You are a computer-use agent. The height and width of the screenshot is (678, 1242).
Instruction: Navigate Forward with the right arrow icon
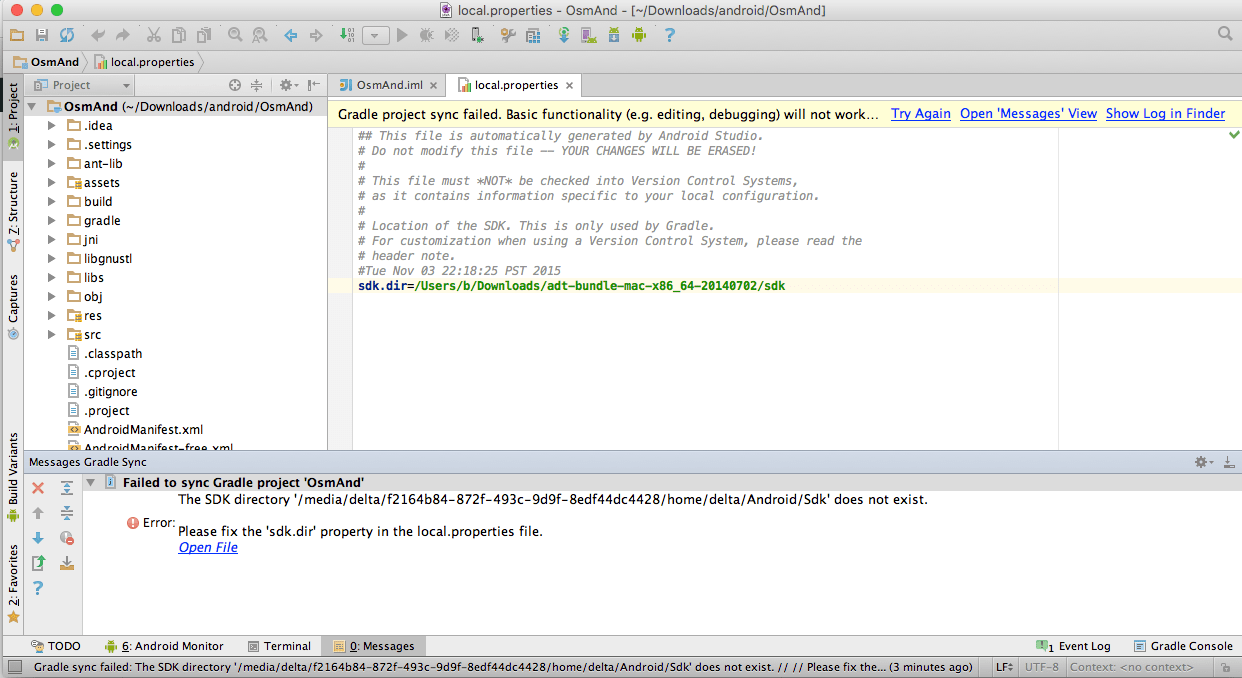tap(316, 35)
